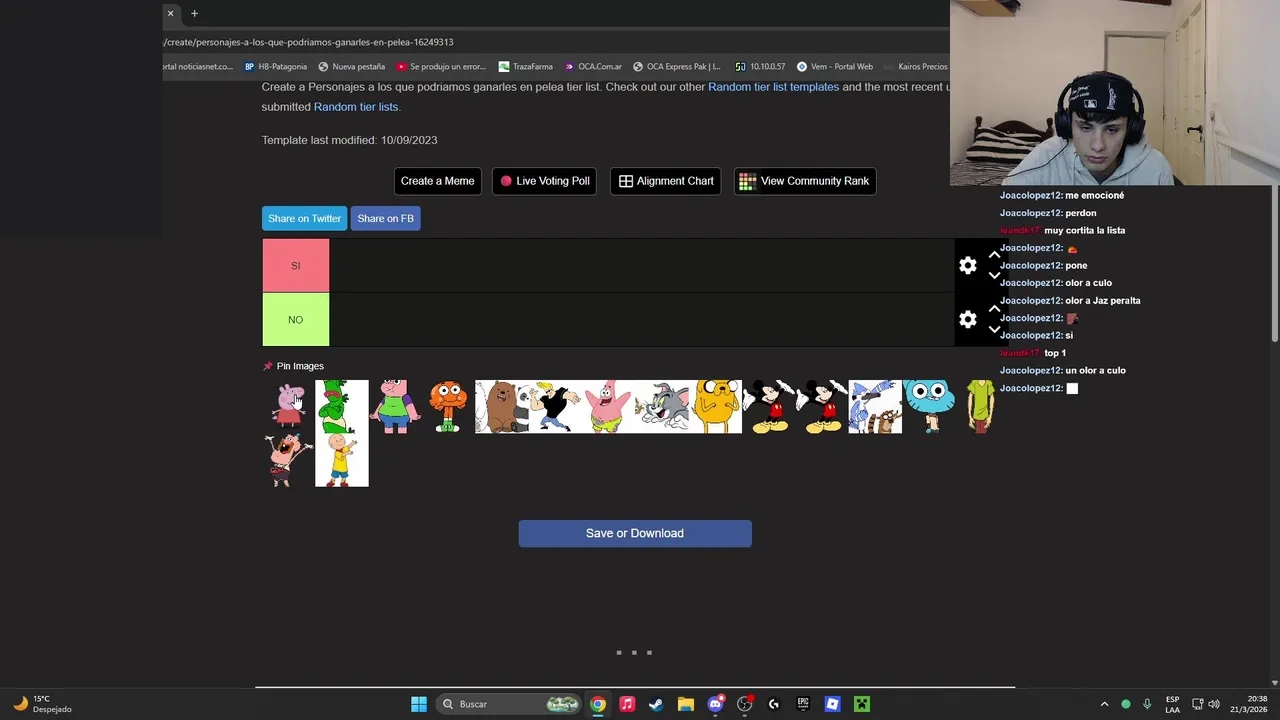Open Kairos Precios bookmark

(915, 67)
